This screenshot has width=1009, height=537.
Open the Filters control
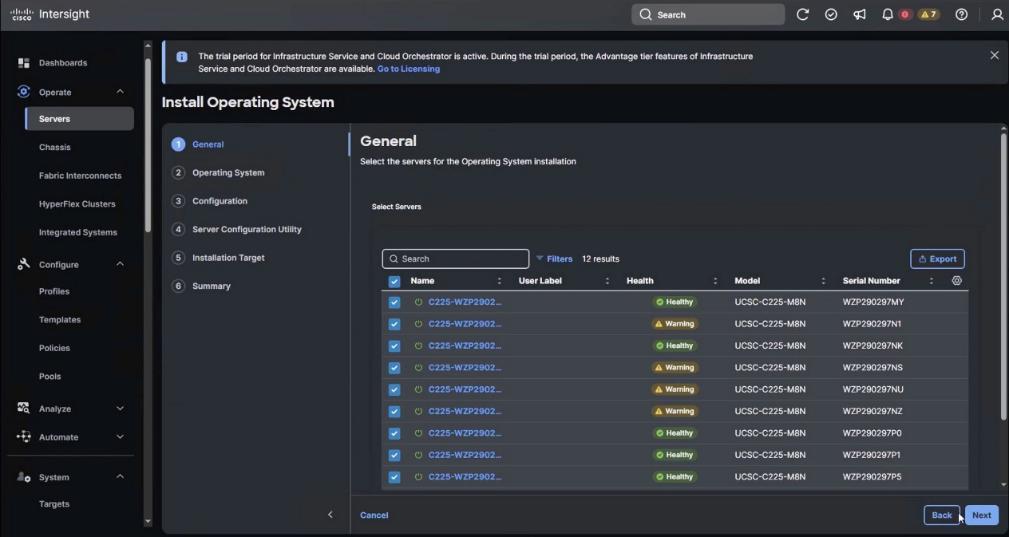click(554, 259)
